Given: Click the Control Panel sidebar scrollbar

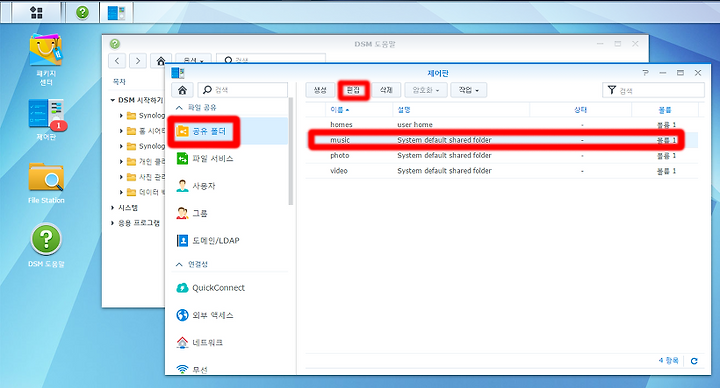Looking at the screenshot, I should (x=291, y=152).
